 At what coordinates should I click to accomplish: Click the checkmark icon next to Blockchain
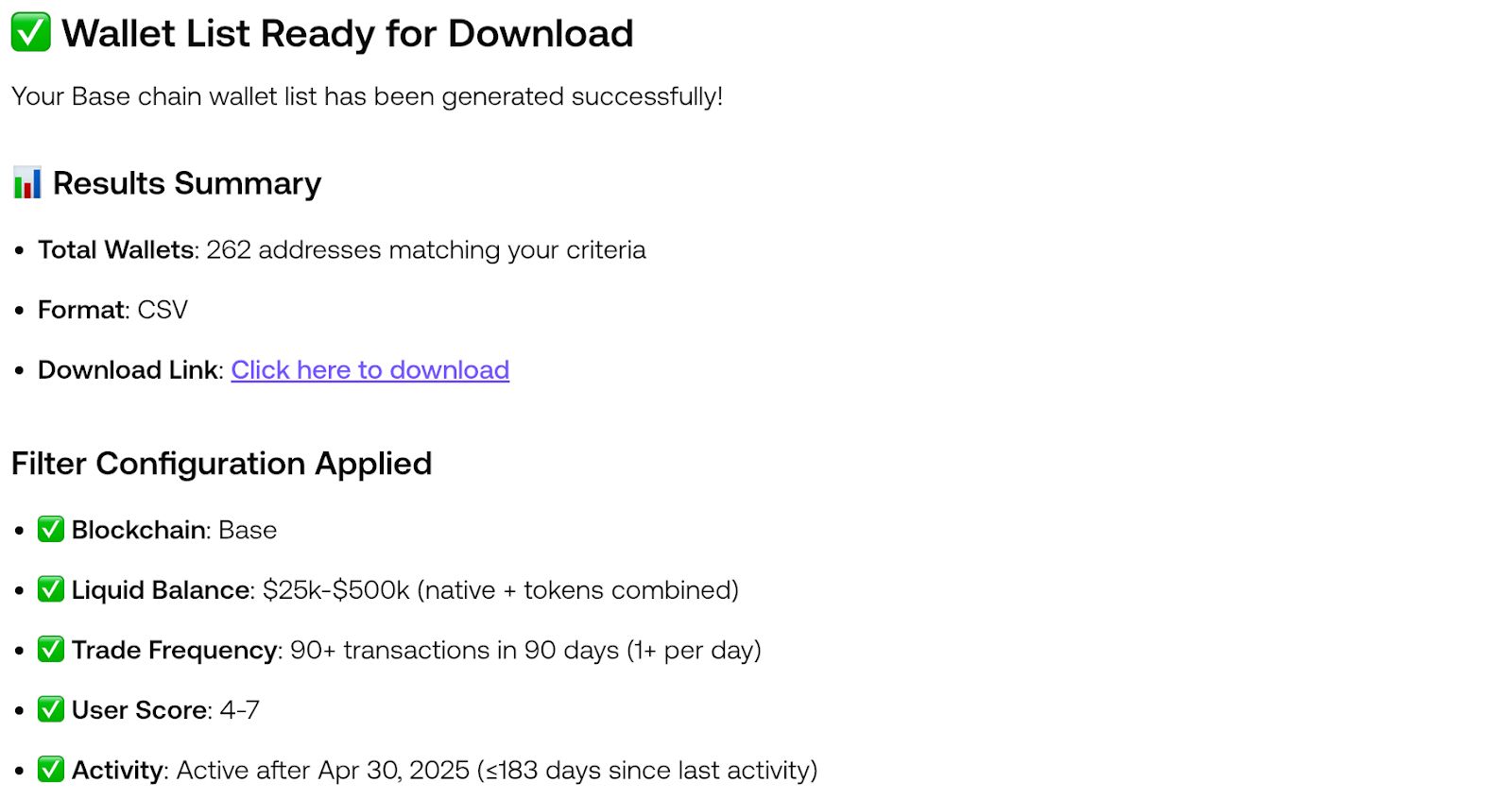point(51,529)
